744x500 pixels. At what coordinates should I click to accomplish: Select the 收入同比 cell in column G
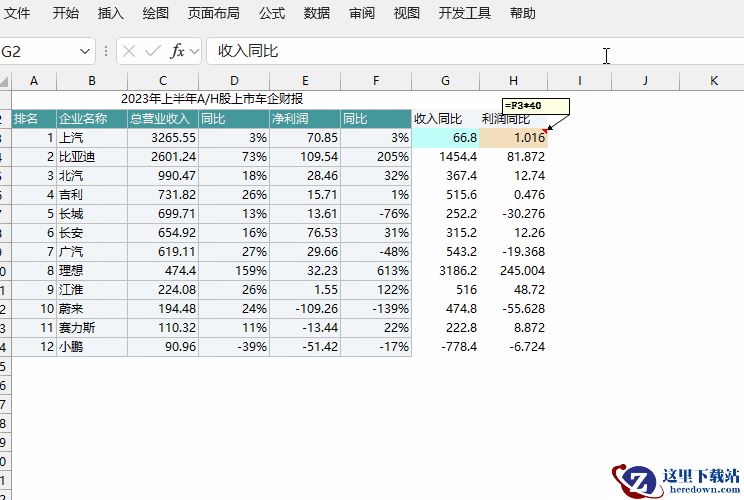(x=445, y=119)
